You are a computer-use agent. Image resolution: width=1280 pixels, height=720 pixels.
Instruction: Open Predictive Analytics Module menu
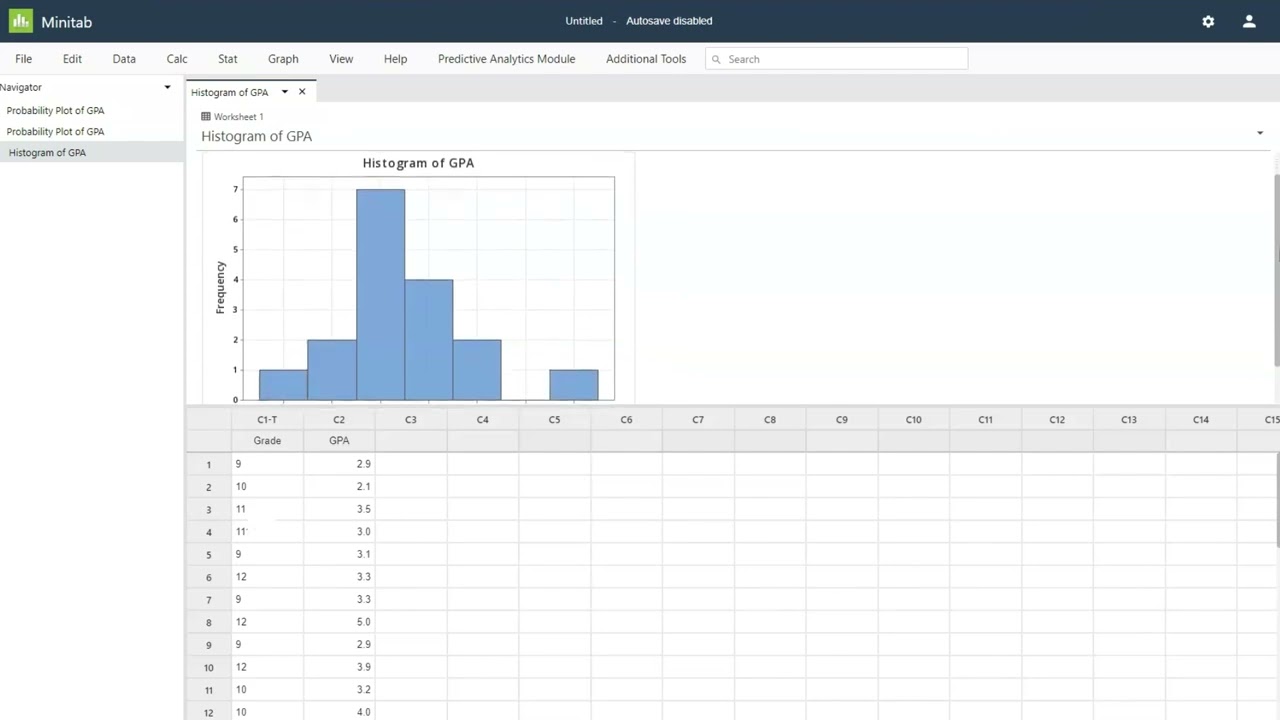click(506, 59)
